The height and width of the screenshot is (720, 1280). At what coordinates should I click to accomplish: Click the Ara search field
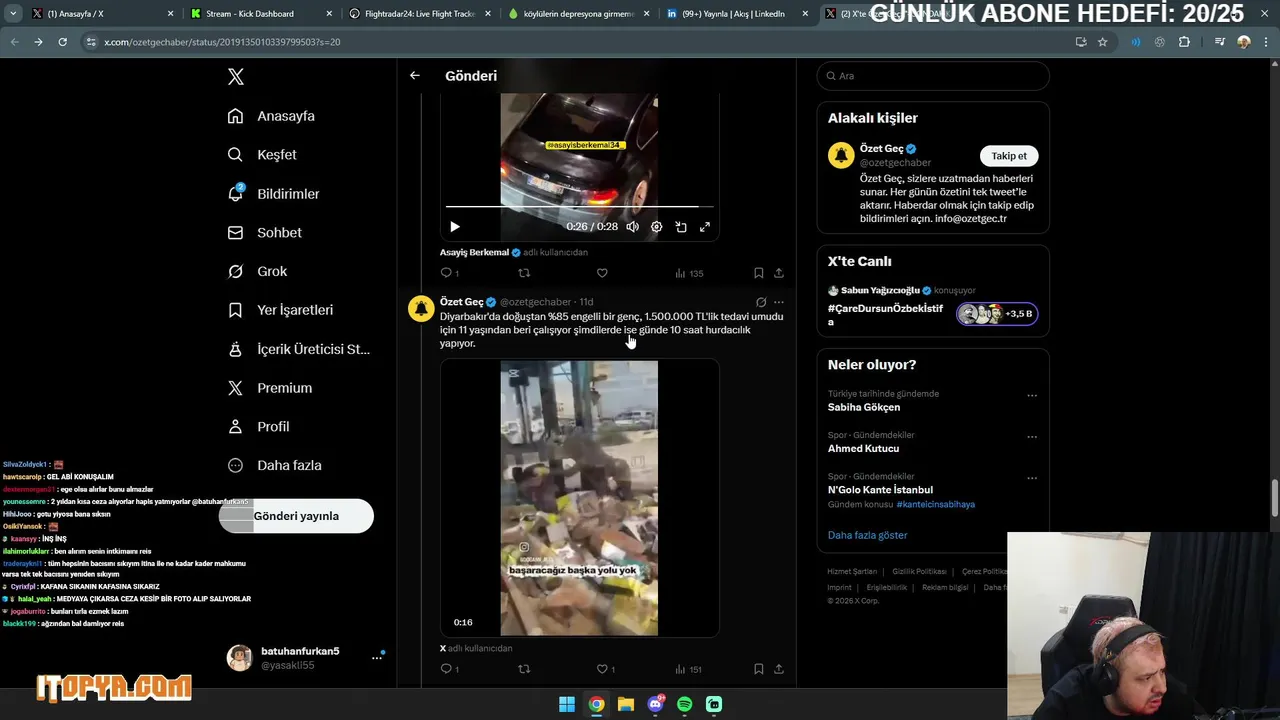point(933,76)
